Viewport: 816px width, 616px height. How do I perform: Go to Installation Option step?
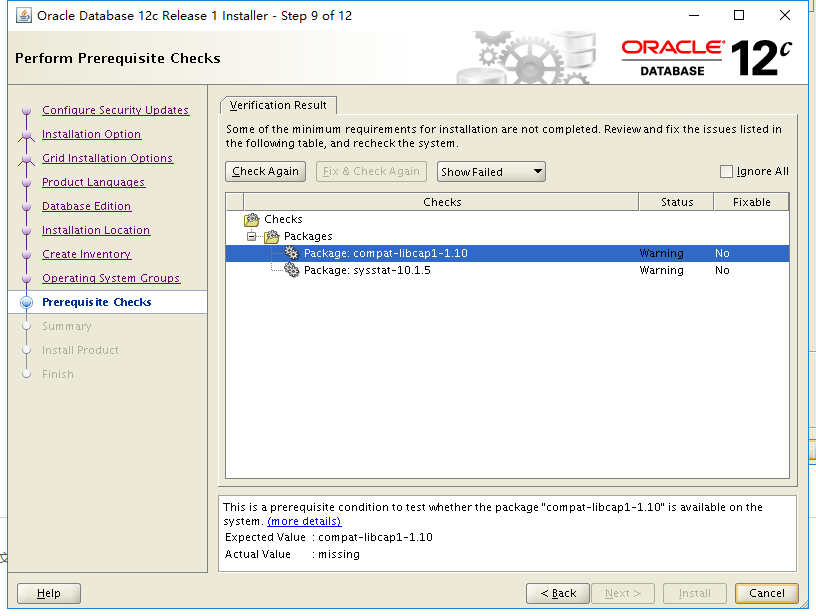pyautogui.click(x=92, y=134)
